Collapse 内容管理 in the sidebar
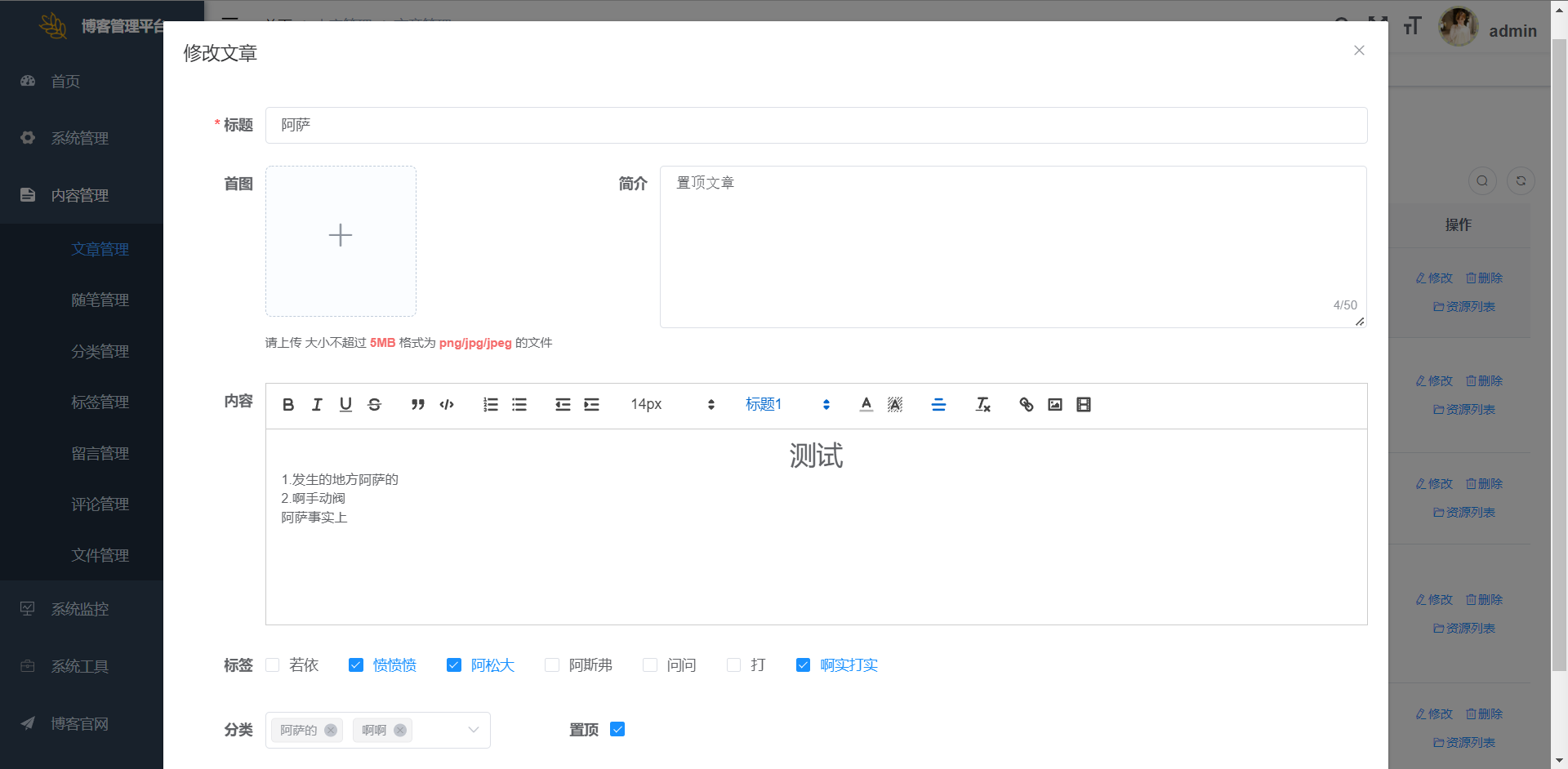The image size is (1568, 769). 82,195
